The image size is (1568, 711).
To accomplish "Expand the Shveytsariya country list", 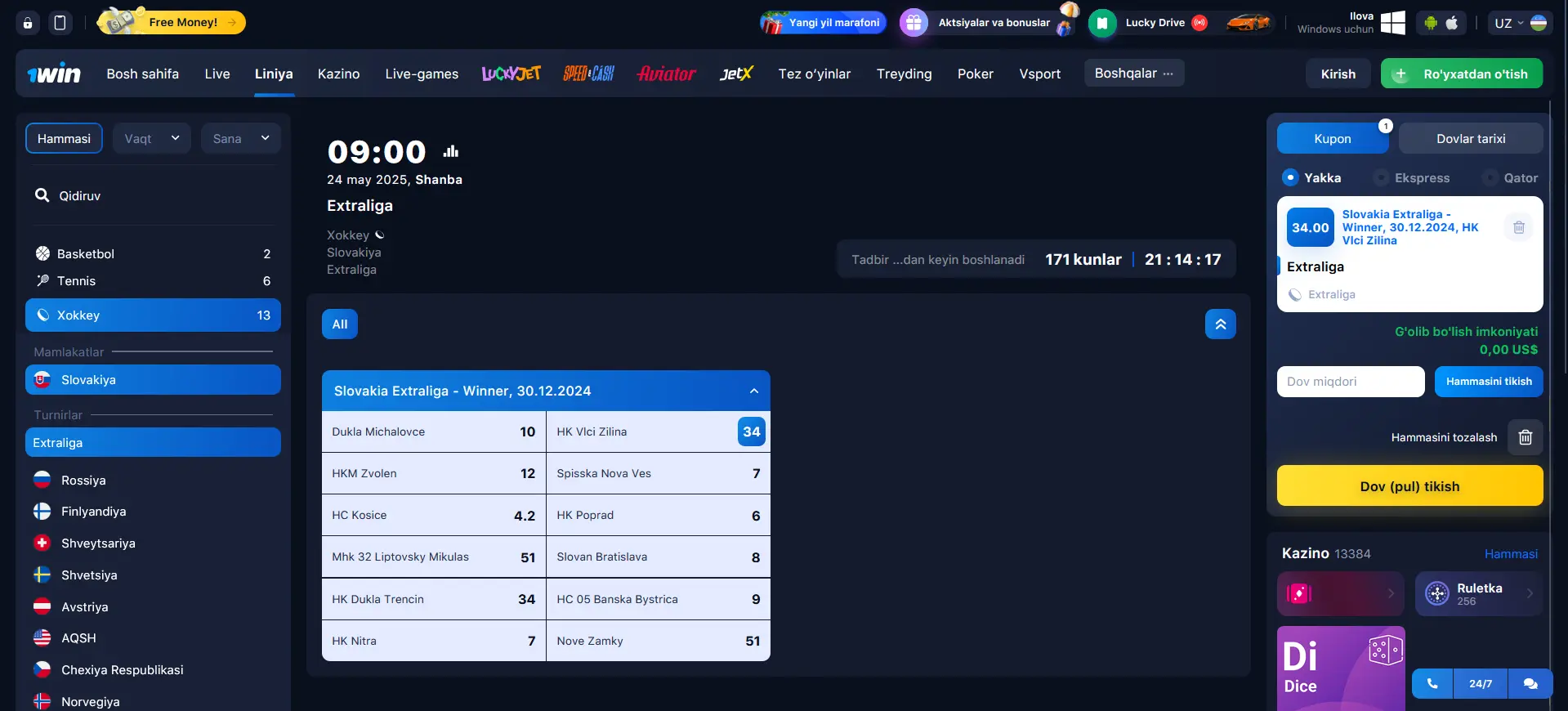I will [x=153, y=543].
